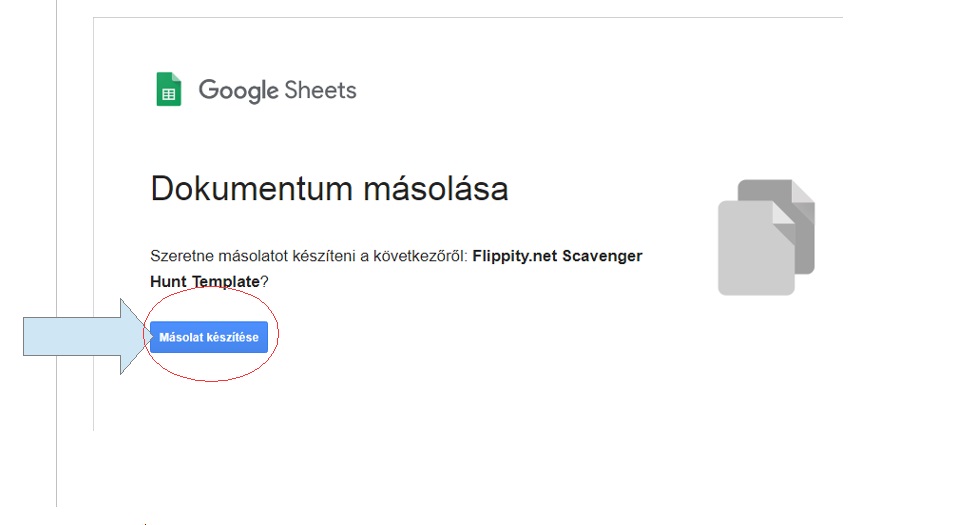Click the question mark after Template
Screen dimensions: 971x525
pyautogui.click(x=264, y=282)
